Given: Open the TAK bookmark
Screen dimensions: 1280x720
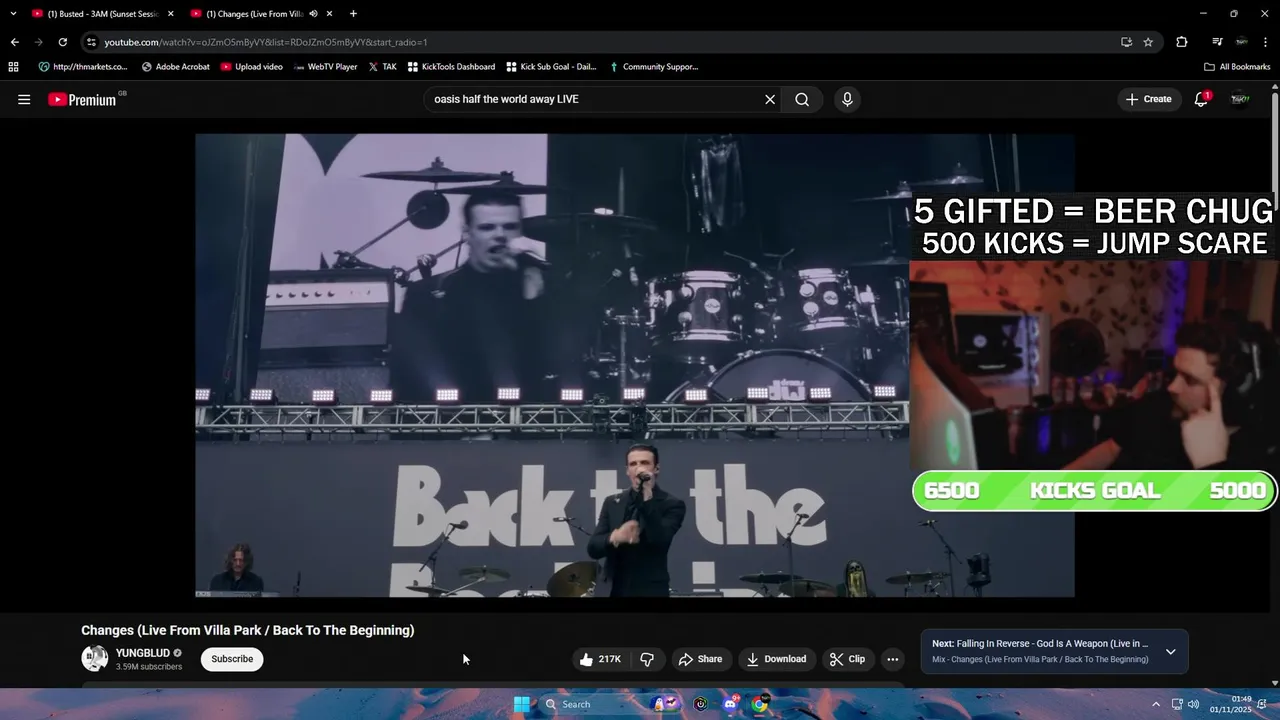Looking at the screenshot, I should 382,67.
